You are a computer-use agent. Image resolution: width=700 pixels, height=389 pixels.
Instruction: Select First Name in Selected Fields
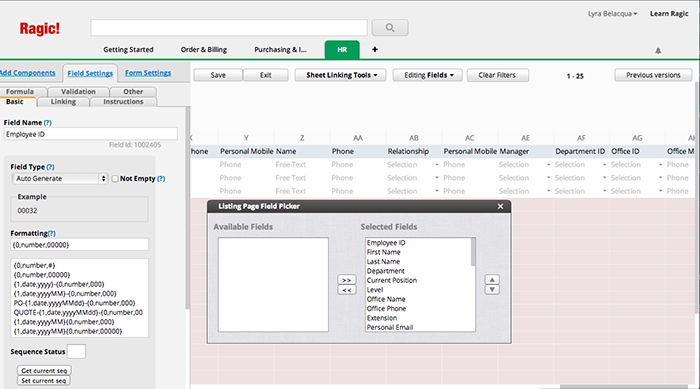(x=383, y=252)
